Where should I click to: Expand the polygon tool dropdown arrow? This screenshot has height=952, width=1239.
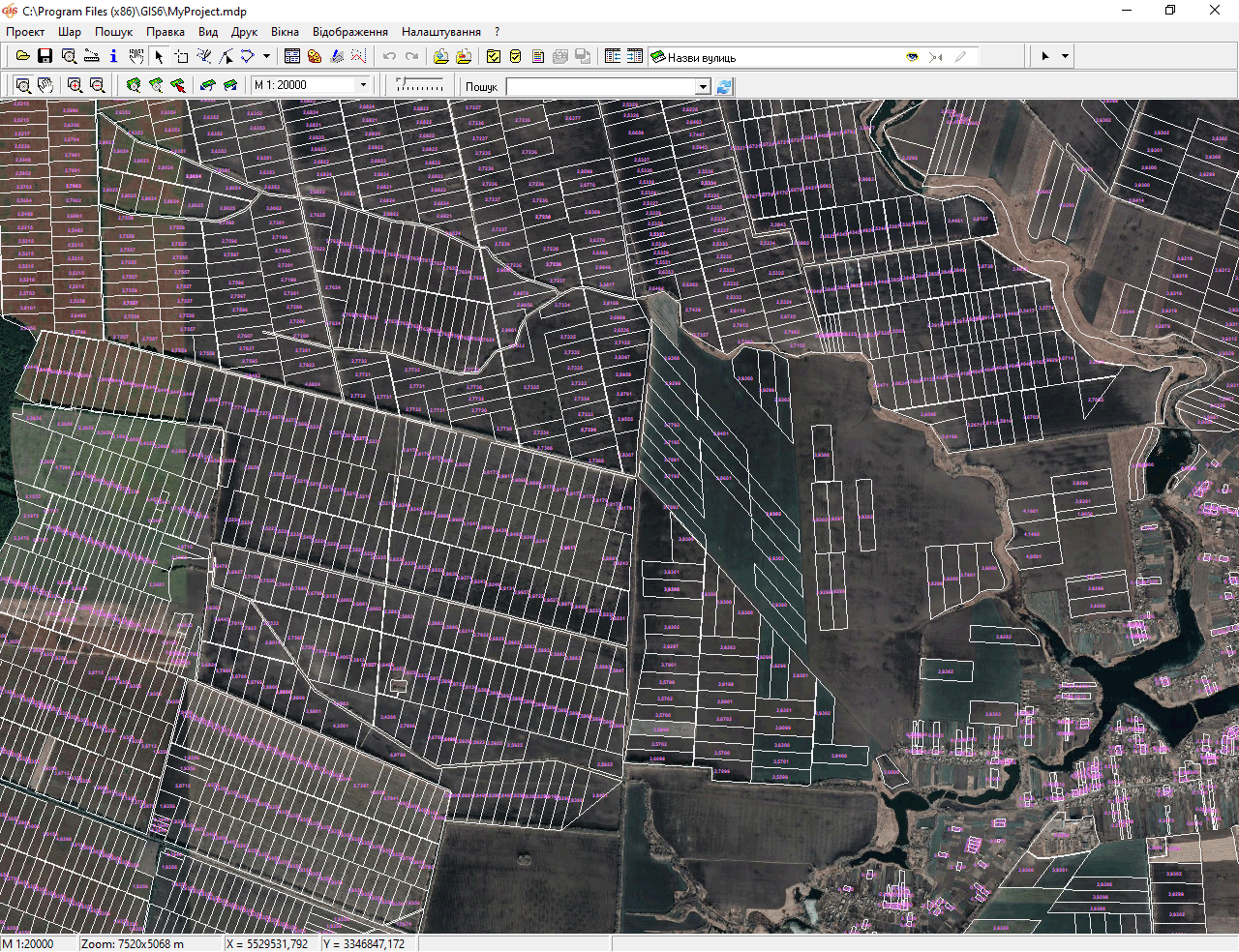266,56
